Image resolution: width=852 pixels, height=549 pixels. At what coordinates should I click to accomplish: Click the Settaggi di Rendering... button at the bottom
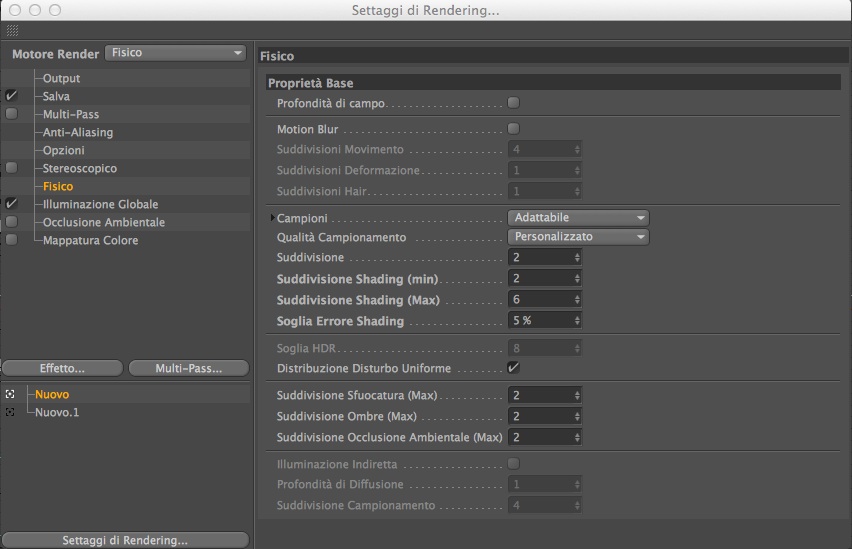(x=125, y=541)
